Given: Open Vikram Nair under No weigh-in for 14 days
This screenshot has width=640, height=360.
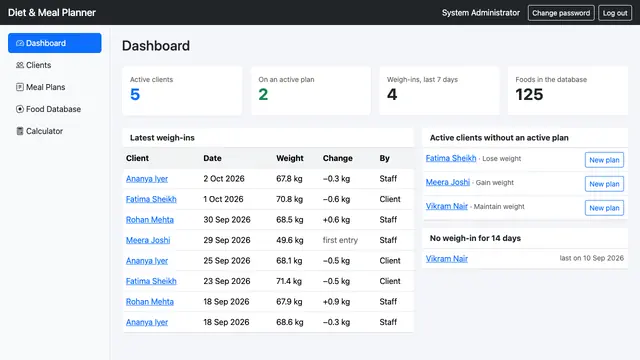Looking at the screenshot, I should (x=447, y=259).
